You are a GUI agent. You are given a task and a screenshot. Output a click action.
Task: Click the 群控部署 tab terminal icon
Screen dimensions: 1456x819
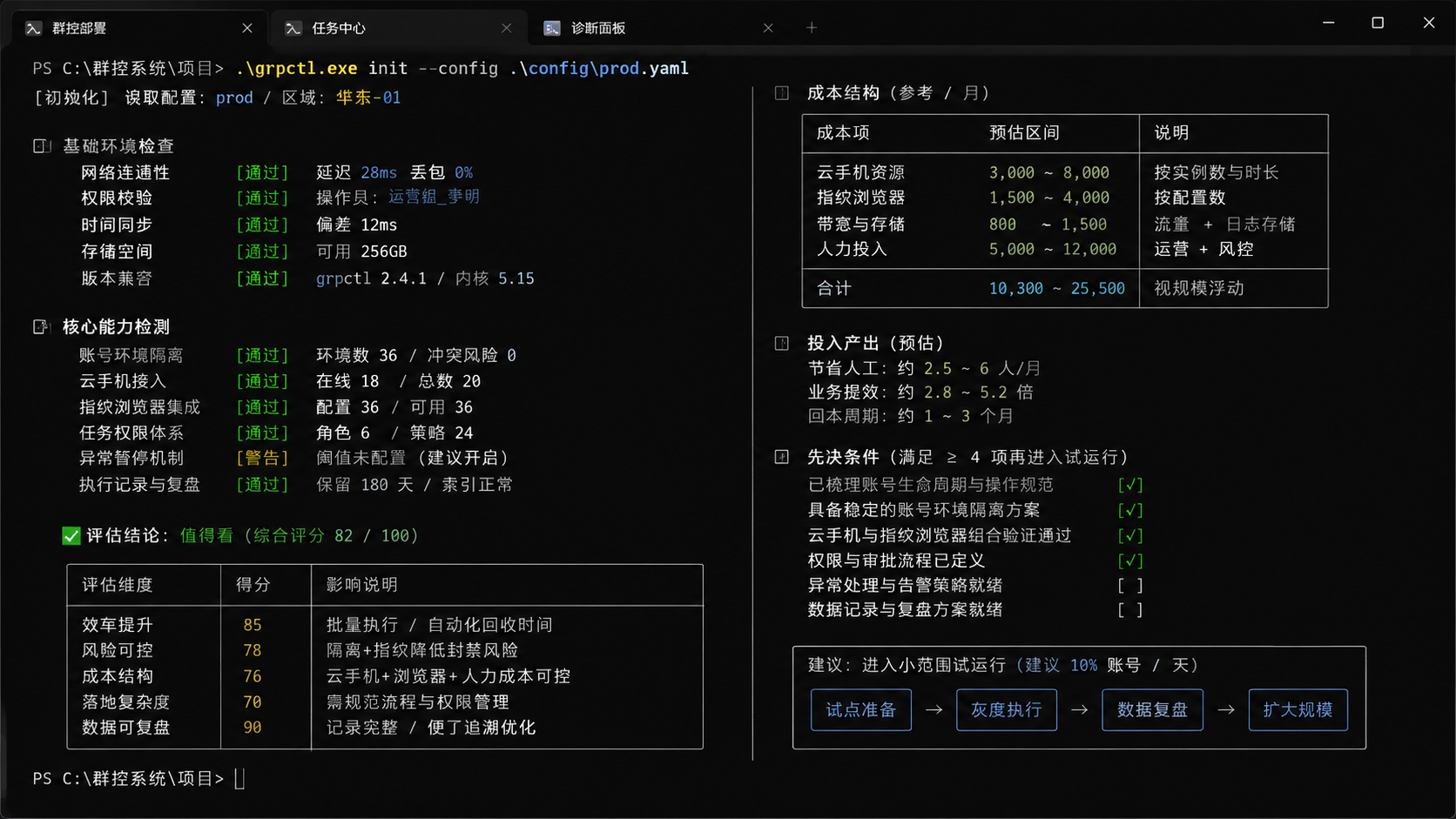pos(34,28)
